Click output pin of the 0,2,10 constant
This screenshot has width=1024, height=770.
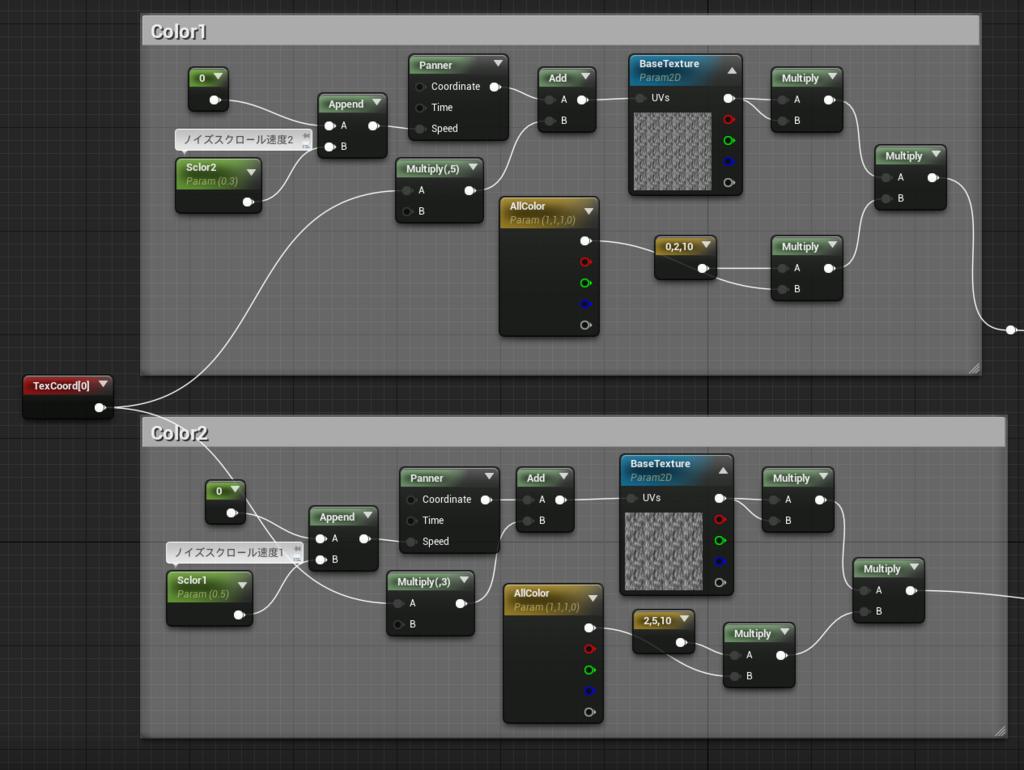[x=703, y=268]
